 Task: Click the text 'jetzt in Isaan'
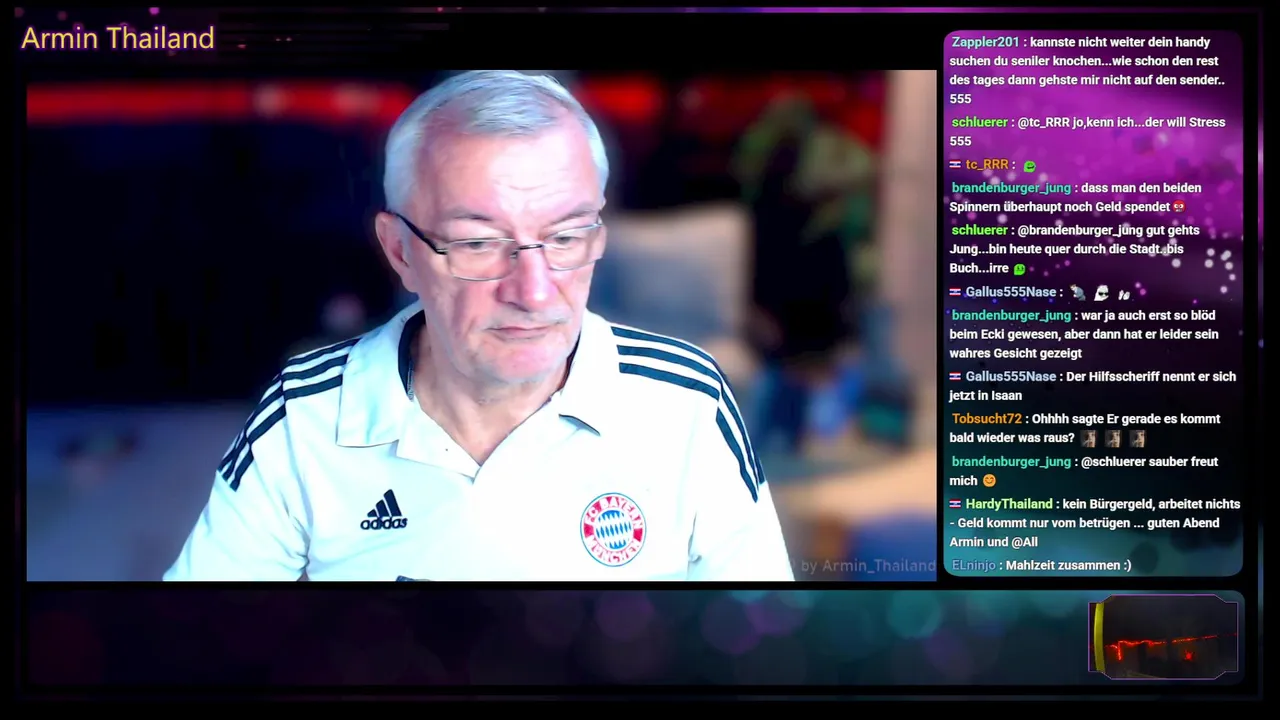(985, 396)
